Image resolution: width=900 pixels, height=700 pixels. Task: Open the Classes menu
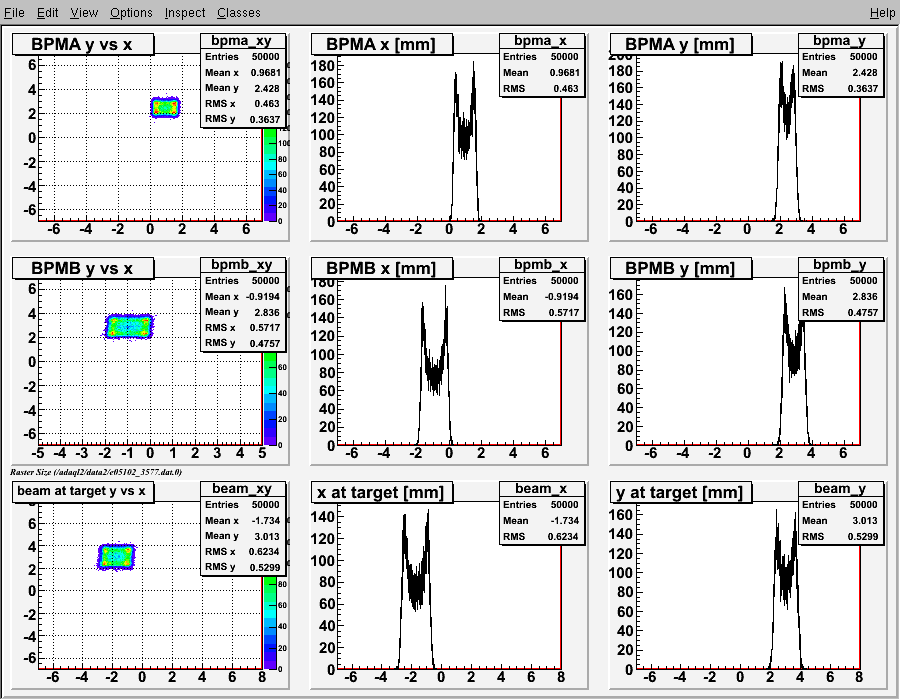238,13
